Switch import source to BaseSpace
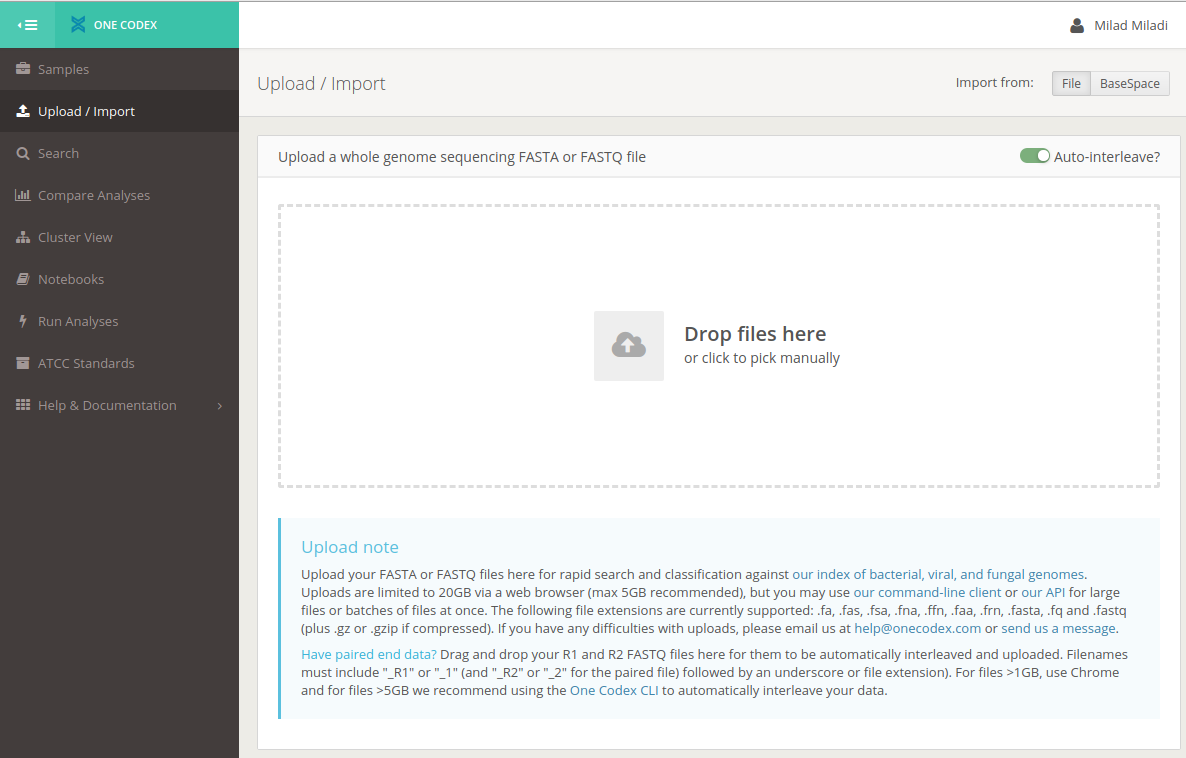1186x758 pixels. pos(1129,84)
